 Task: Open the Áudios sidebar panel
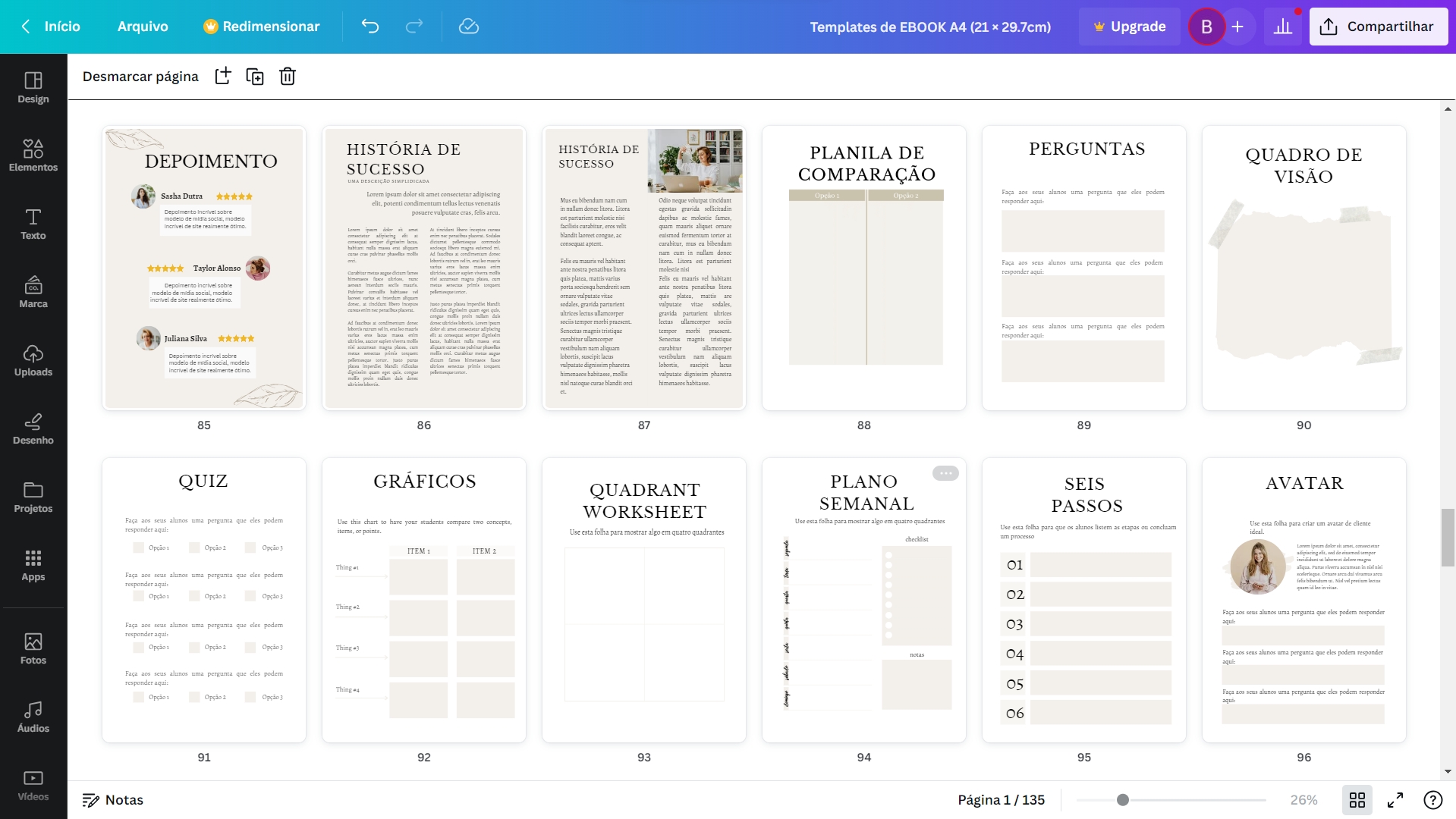[x=33, y=717]
